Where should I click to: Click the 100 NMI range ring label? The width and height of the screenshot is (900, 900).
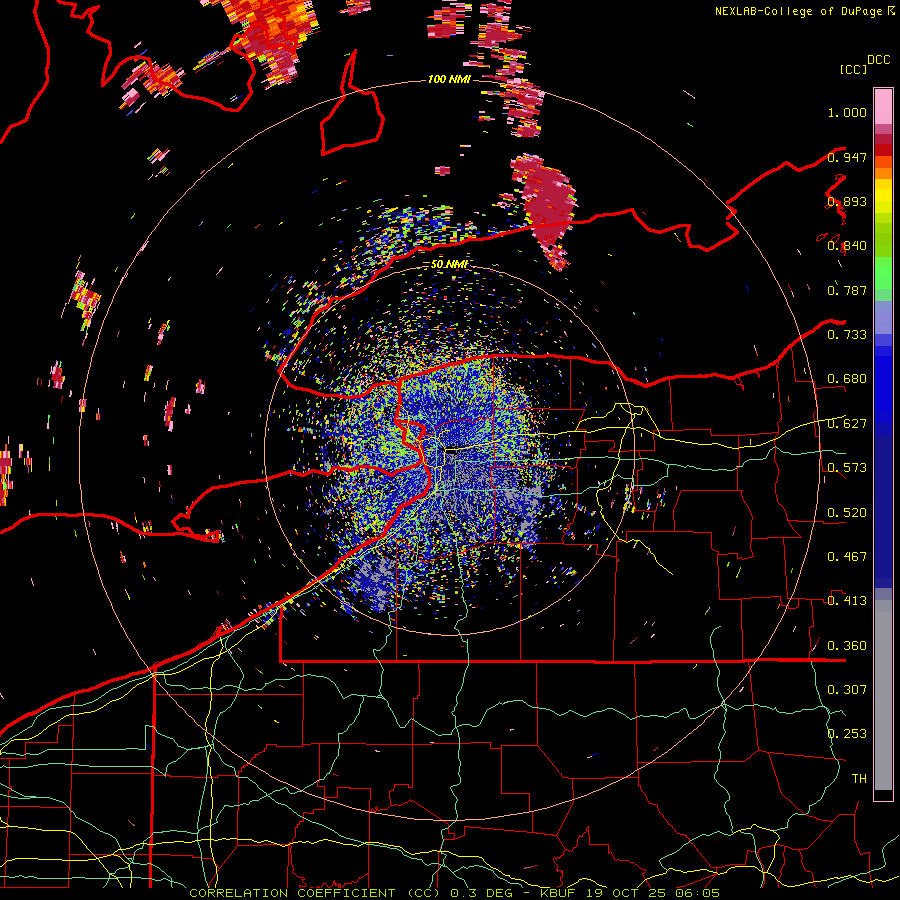(x=449, y=79)
